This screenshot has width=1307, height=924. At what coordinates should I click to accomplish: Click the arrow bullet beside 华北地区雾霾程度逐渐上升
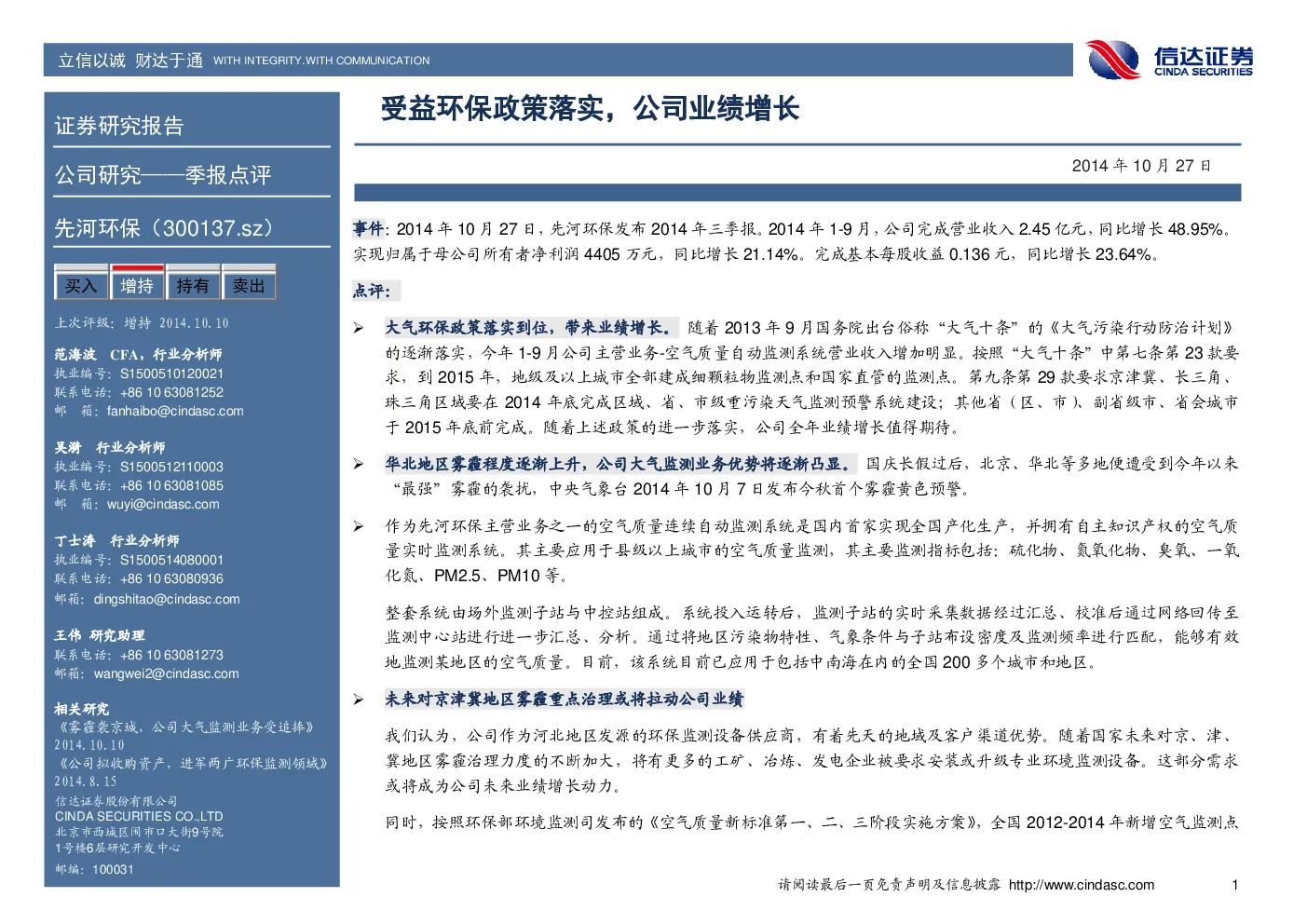[x=359, y=464]
